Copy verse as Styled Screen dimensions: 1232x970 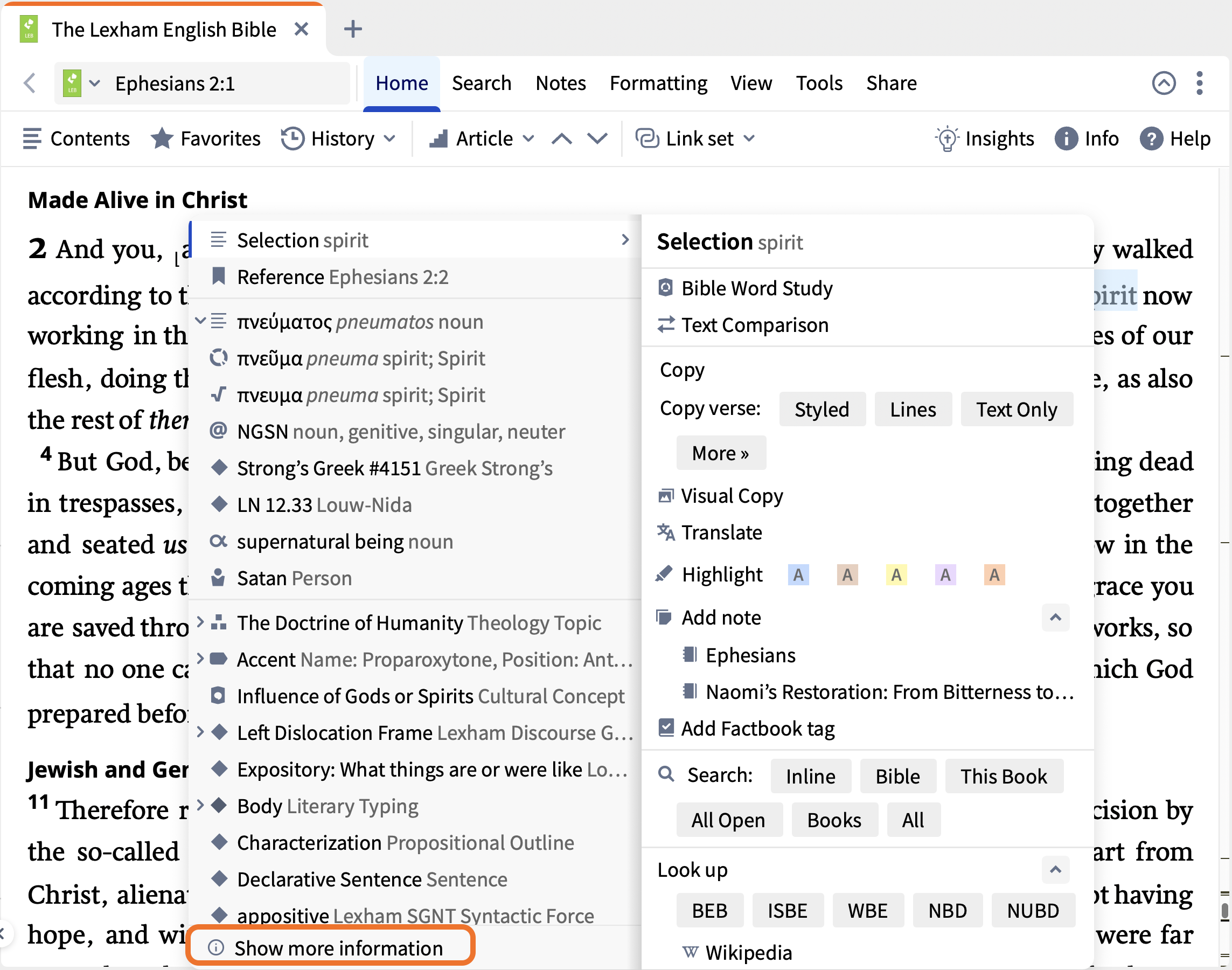click(822, 409)
